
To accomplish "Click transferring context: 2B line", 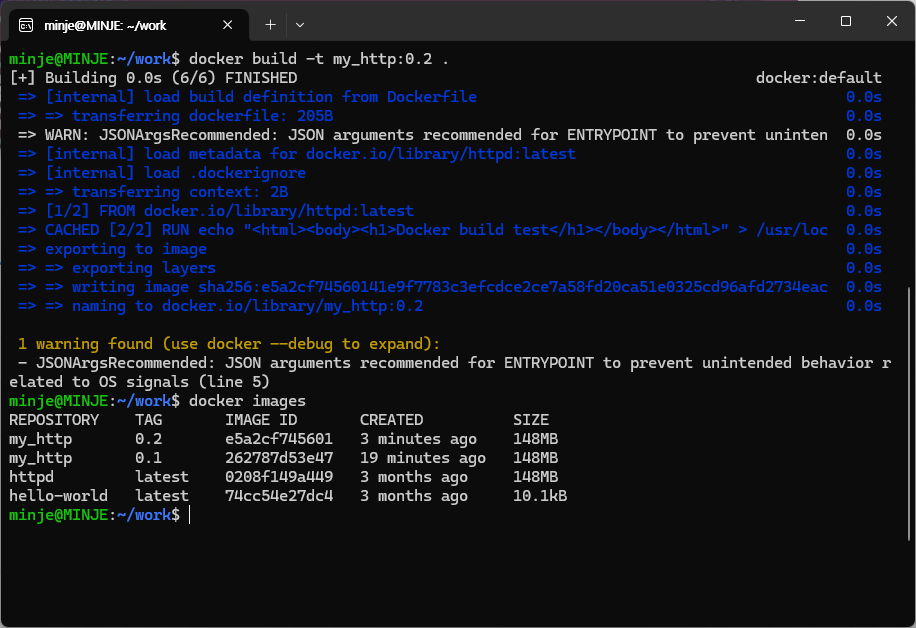I will [153, 192].
